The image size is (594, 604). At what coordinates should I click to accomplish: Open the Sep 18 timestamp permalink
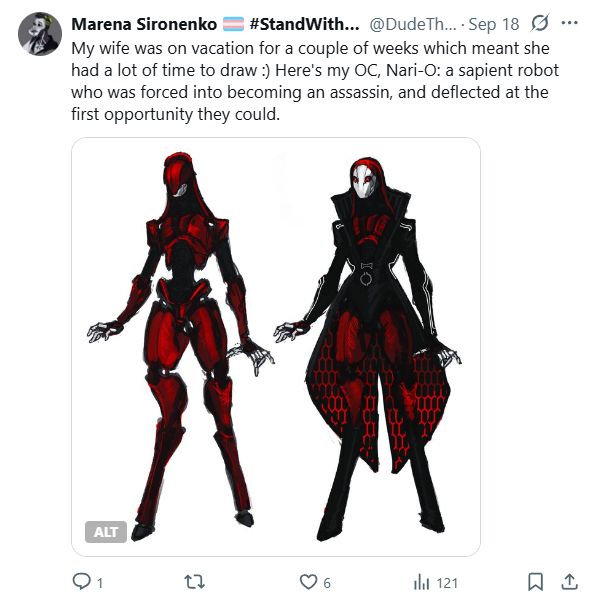[x=493, y=24]
